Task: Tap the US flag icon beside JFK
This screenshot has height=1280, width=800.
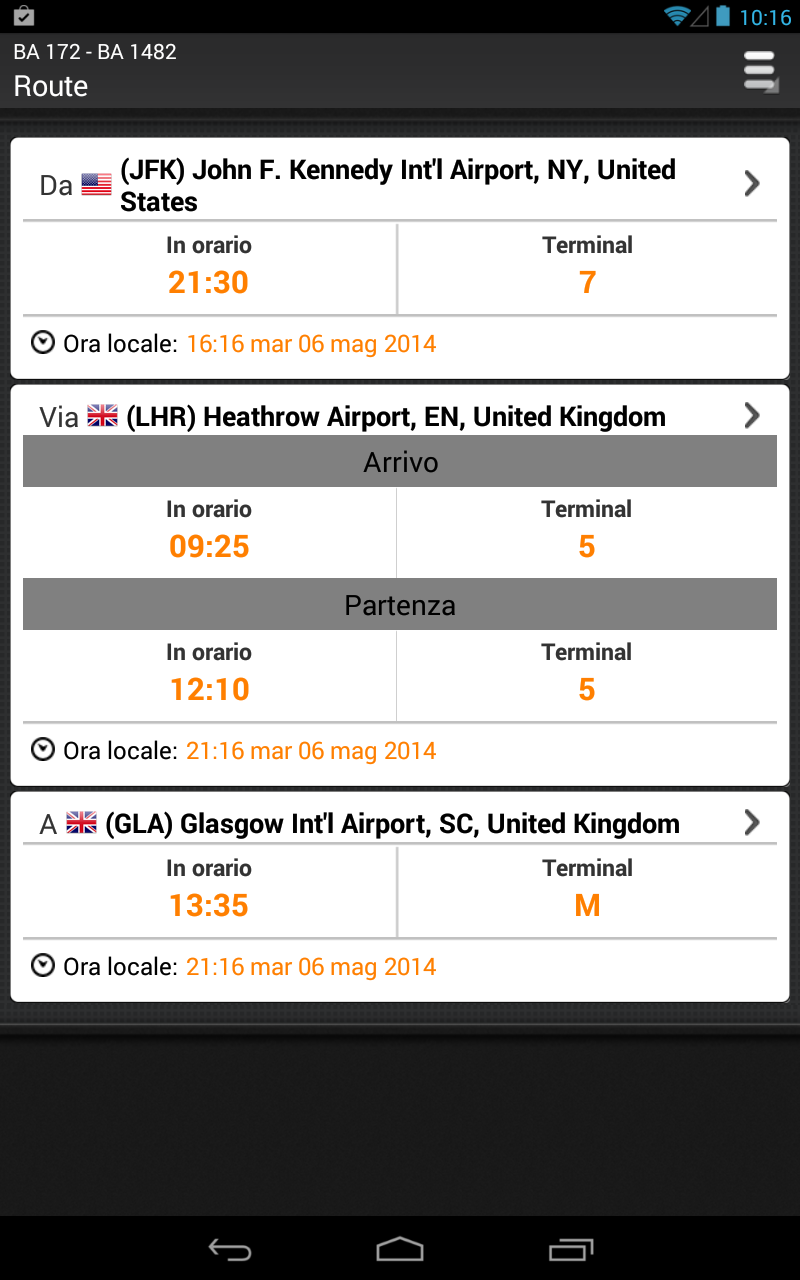Action: [96, 185]
